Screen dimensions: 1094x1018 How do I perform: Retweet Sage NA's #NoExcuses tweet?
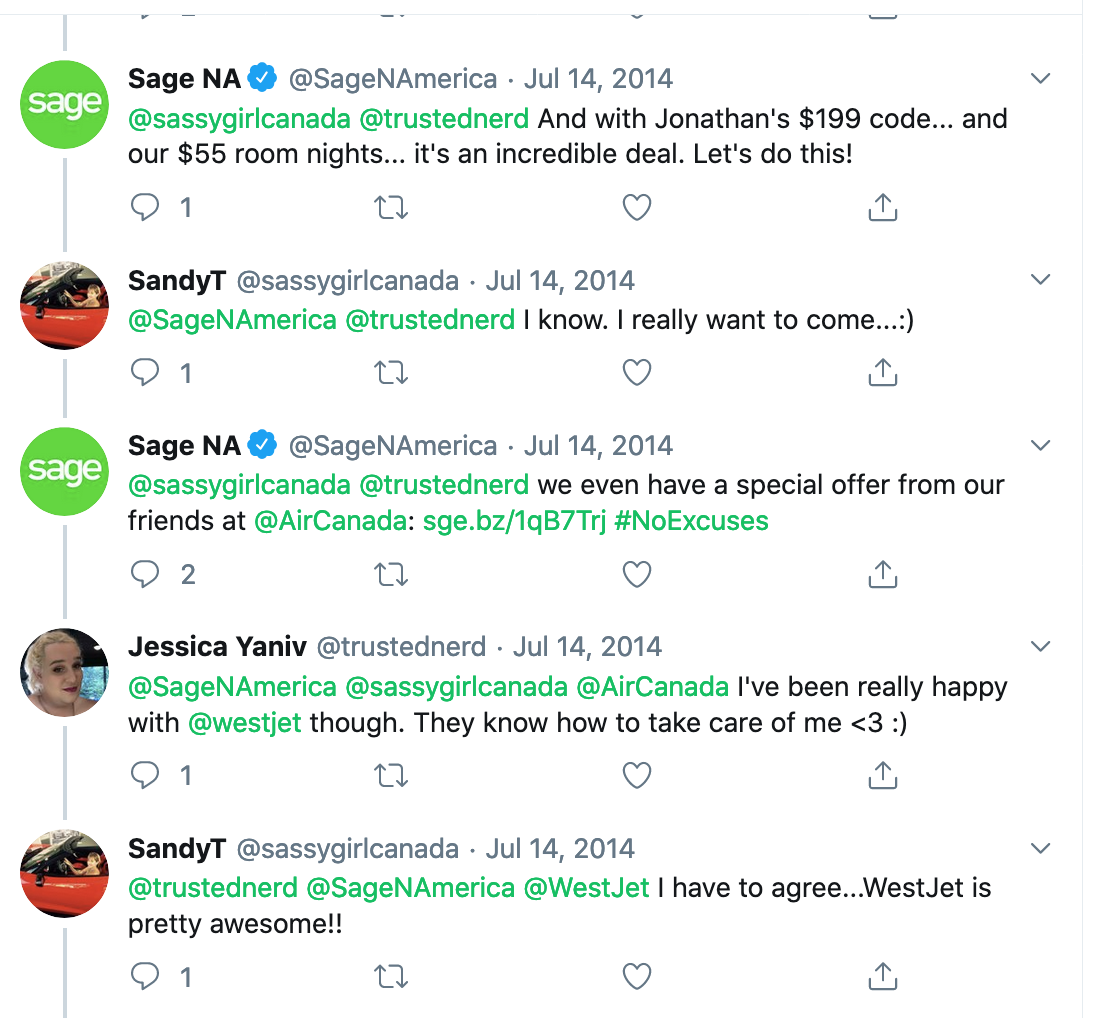pos(391,574)
